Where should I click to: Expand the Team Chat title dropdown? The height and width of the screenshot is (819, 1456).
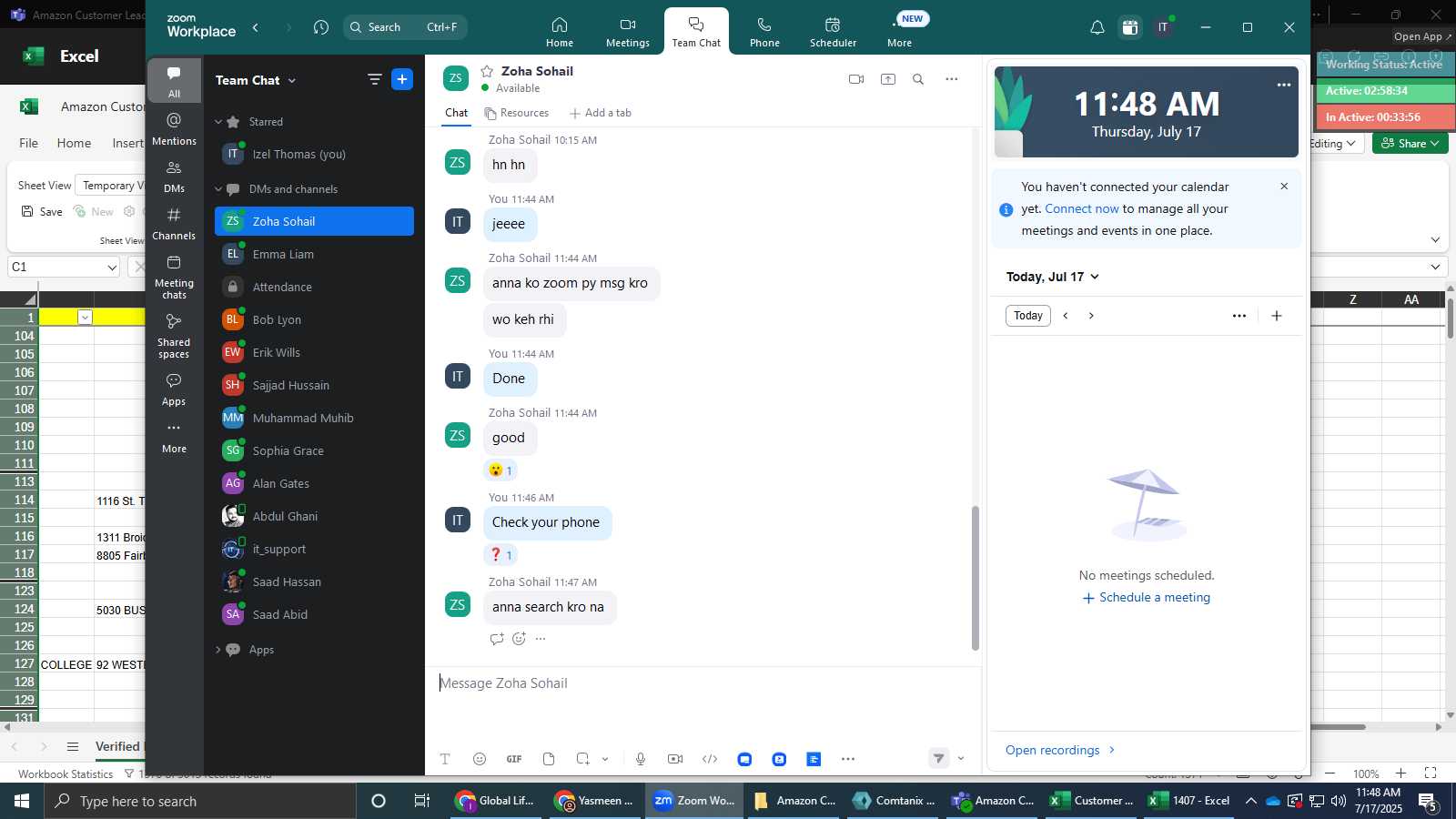coord(292,81)
